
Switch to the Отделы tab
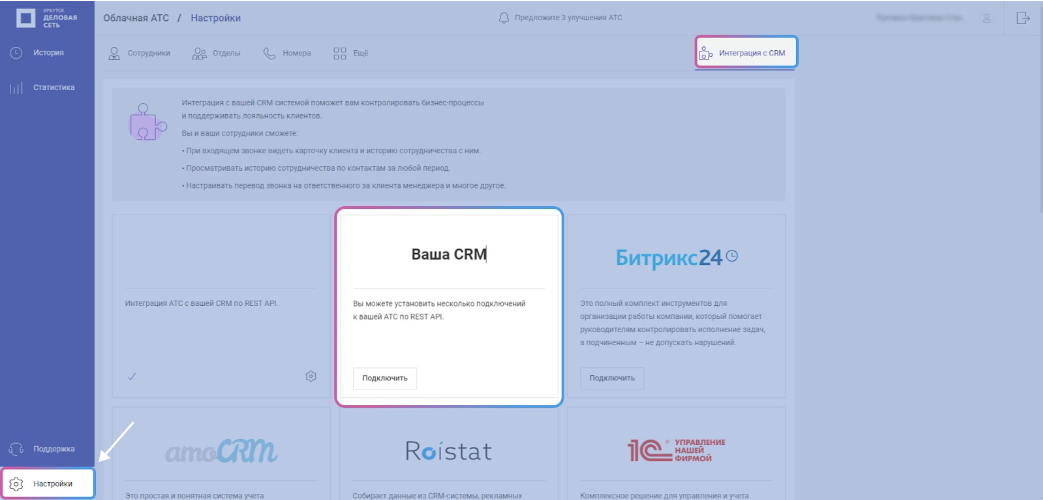(x=217, y=53)
